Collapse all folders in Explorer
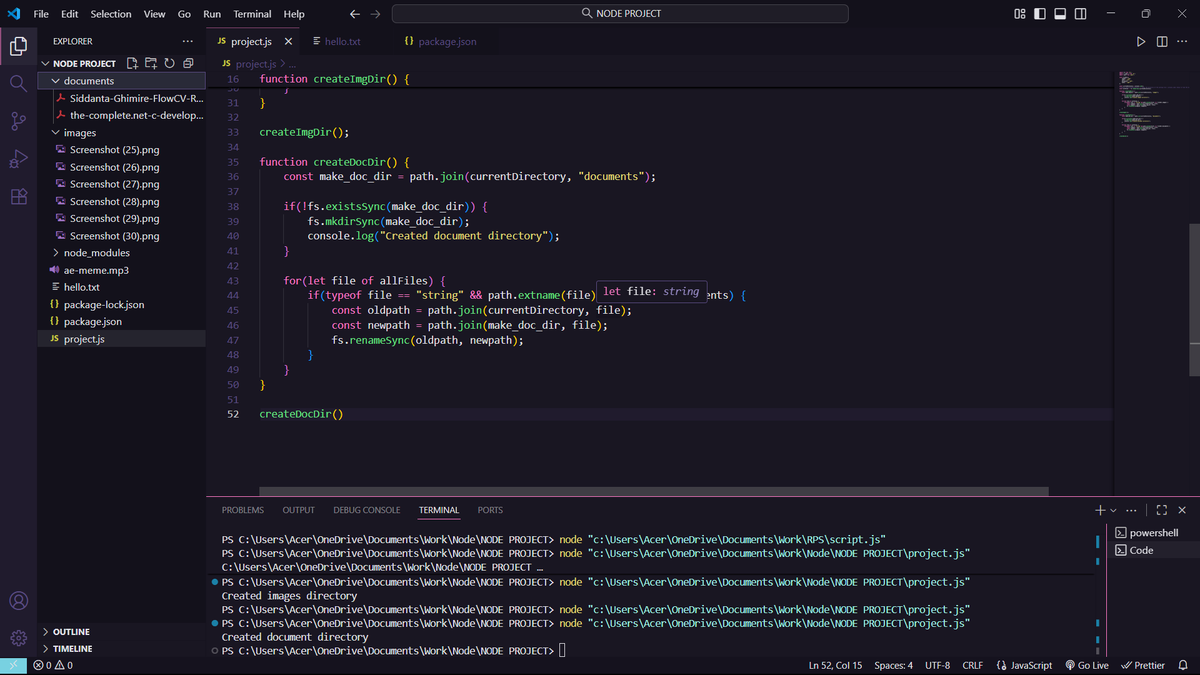This screenshot has height=675, width=1200. [x=188, y=63]
